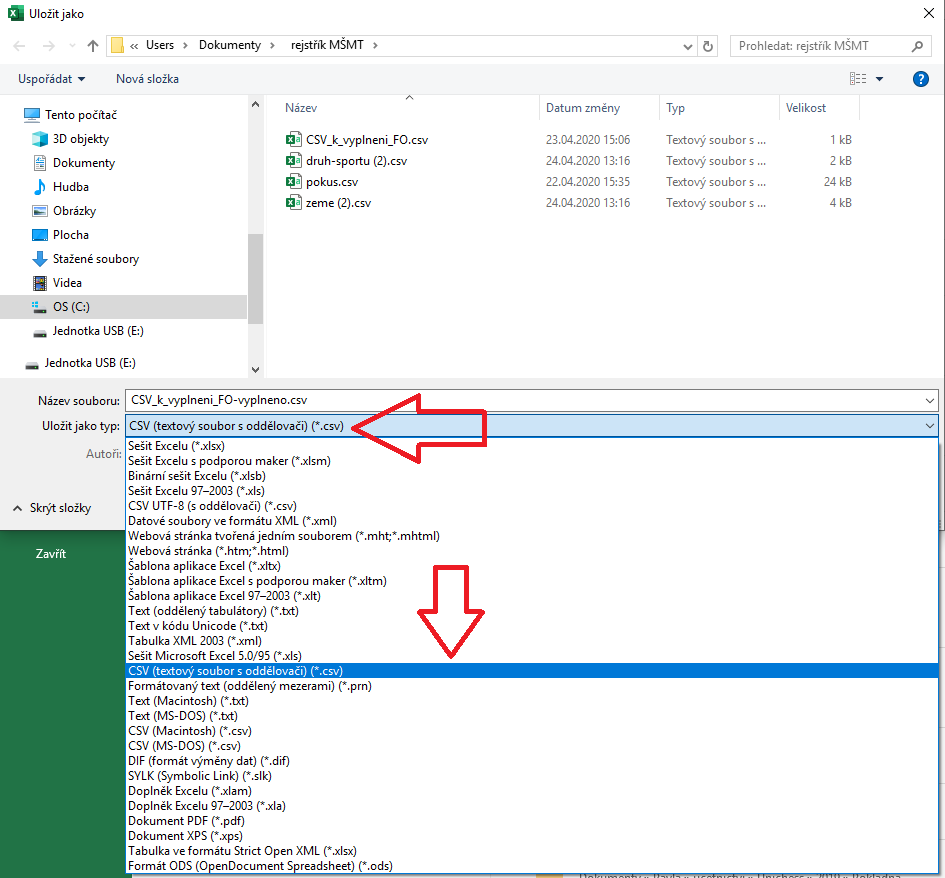Screen dimensions: 945x878
Task: Open Obrázky folder
Action: tap(74, 211)
